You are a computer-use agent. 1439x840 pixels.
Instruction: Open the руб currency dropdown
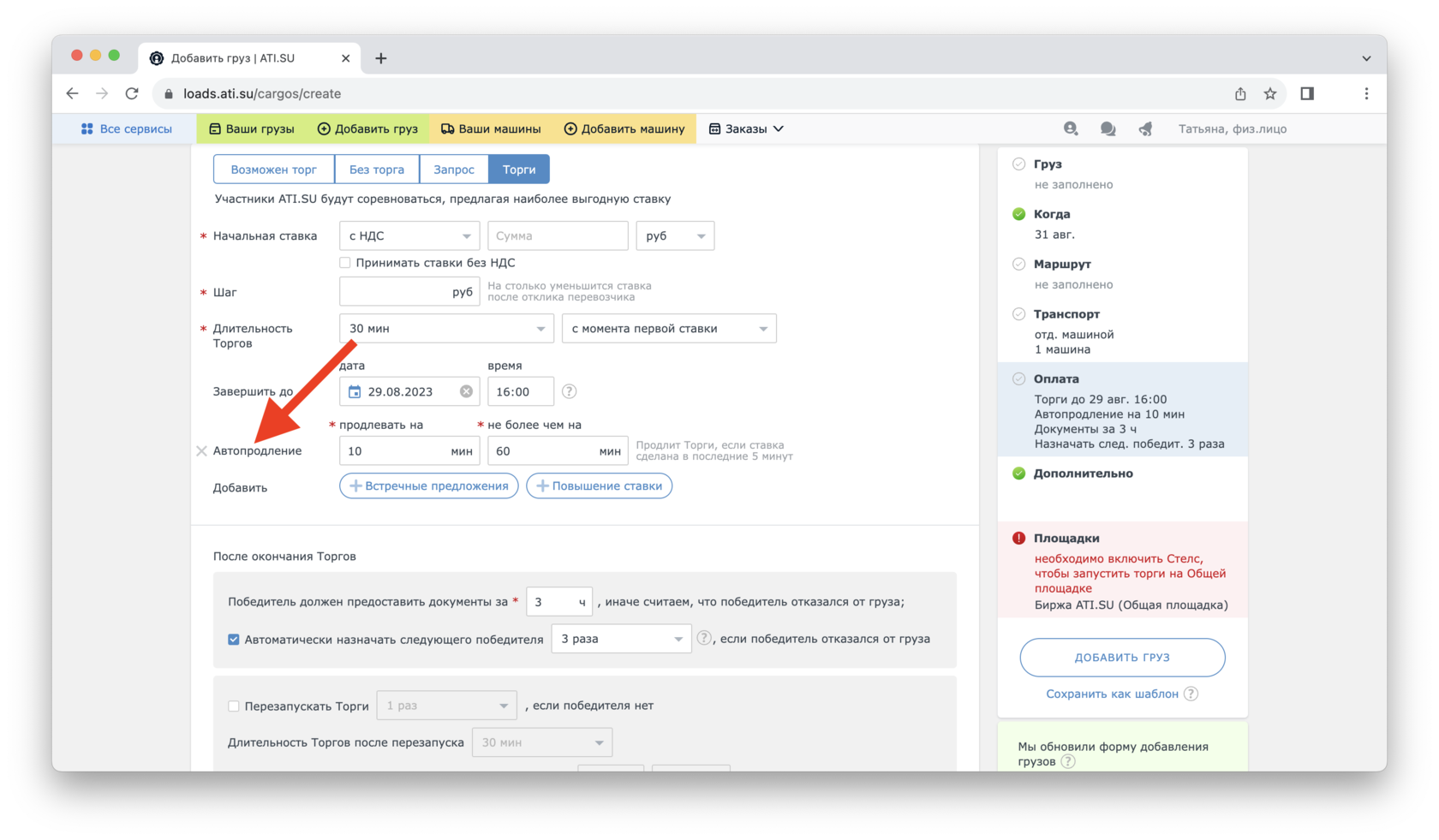point(675,235)
